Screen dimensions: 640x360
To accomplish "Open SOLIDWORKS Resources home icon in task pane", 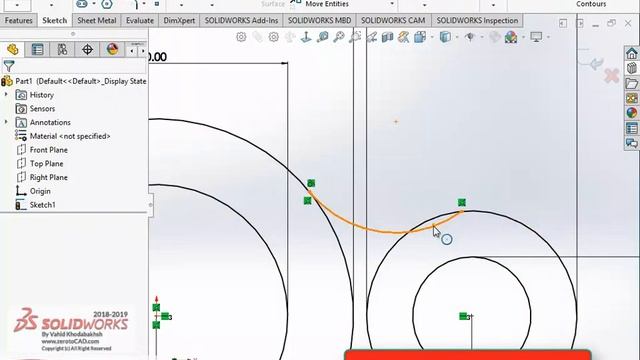I will [632, 53].
